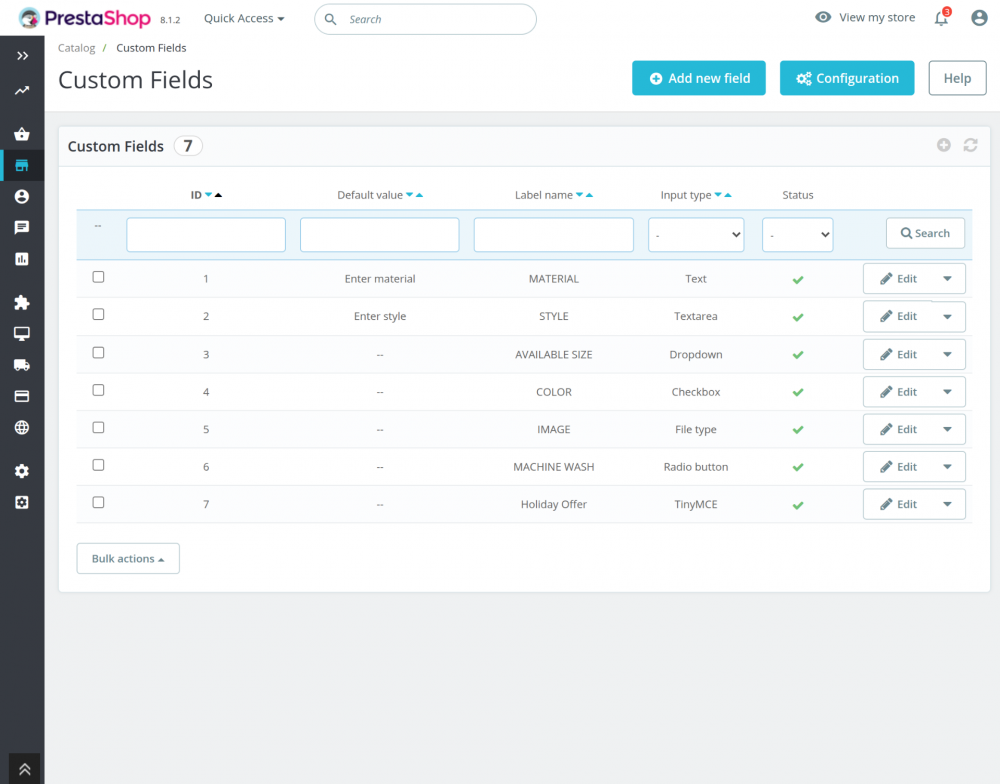The image size is (1000, 784).
Task: Sort ID column ascending arrow
Action: pyautogui.click(x=218, y=195)
